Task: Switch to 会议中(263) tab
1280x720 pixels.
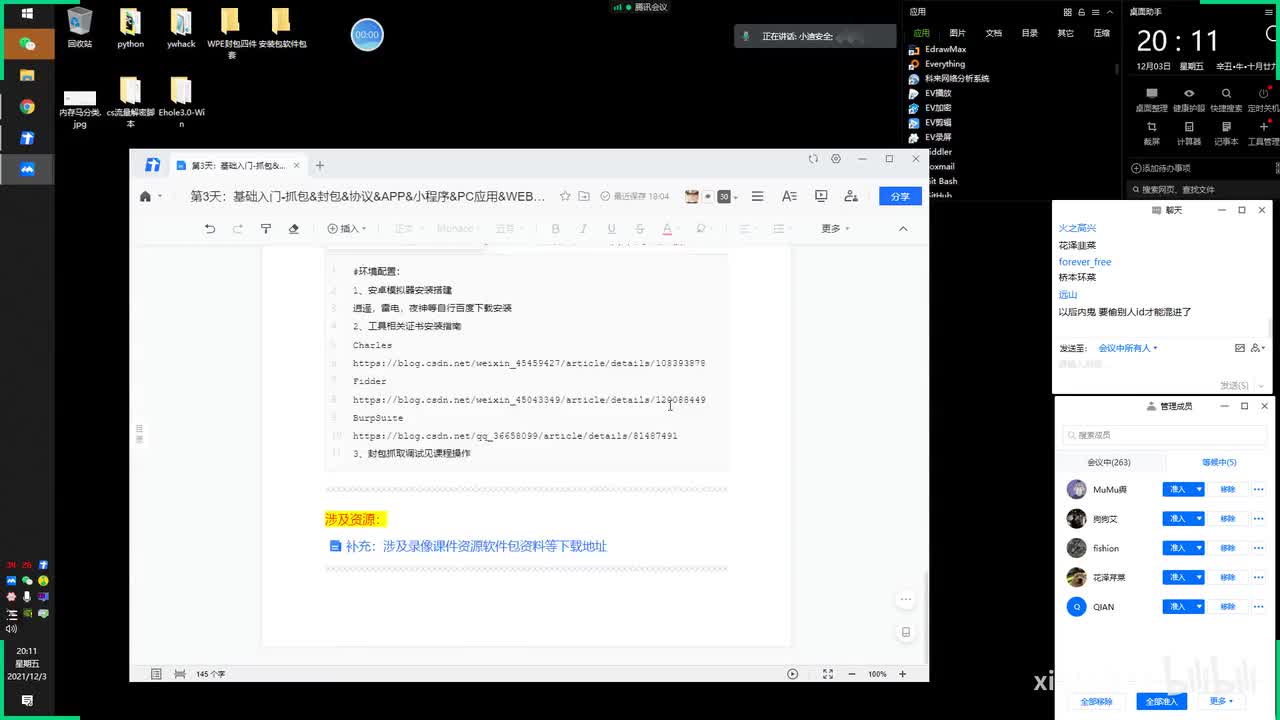Action: coord(1109,462)
